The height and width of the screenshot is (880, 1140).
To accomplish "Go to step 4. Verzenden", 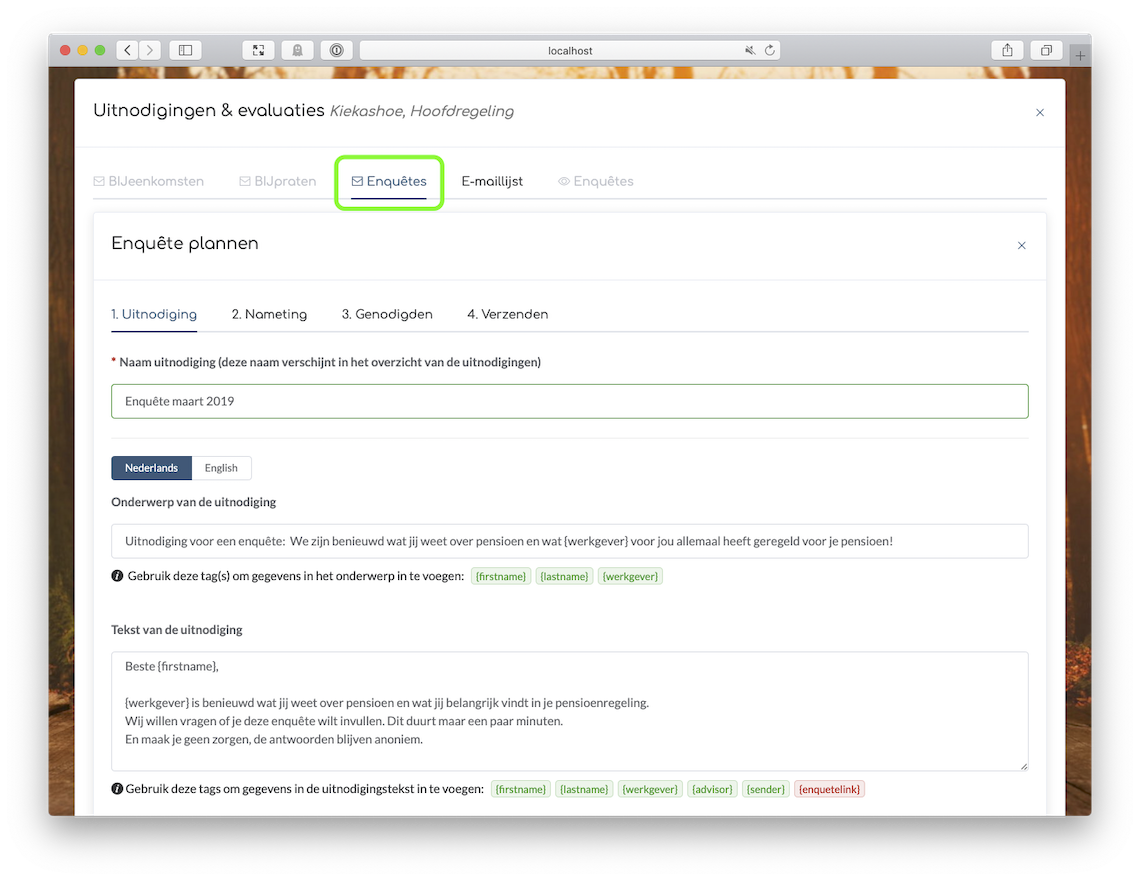I will [507, 314].
